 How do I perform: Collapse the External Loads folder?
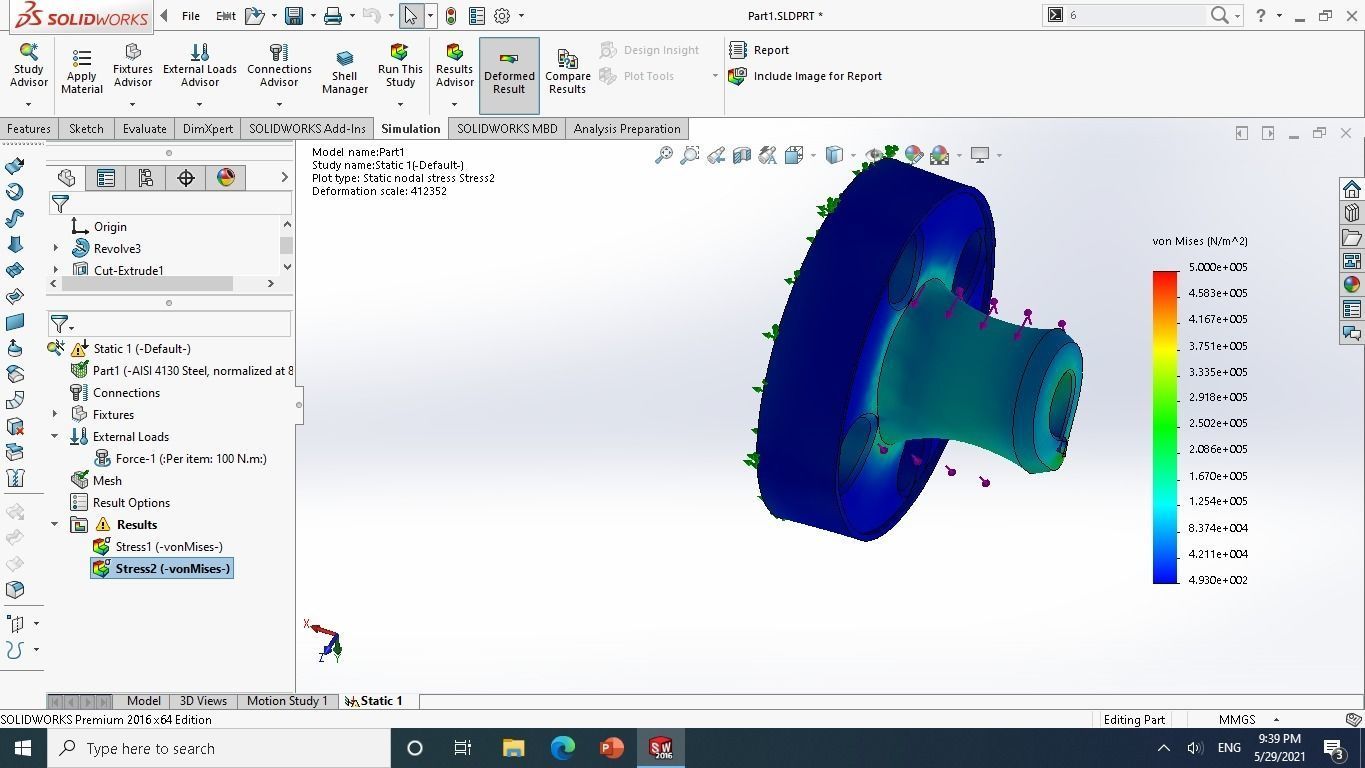pos(55,437)
